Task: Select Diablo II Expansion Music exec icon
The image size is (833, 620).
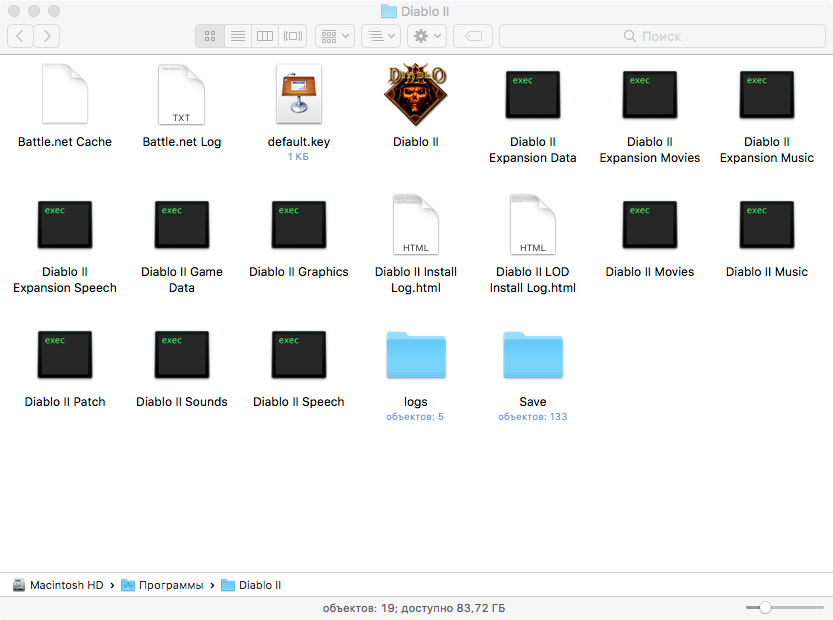Action: [767, 95]
